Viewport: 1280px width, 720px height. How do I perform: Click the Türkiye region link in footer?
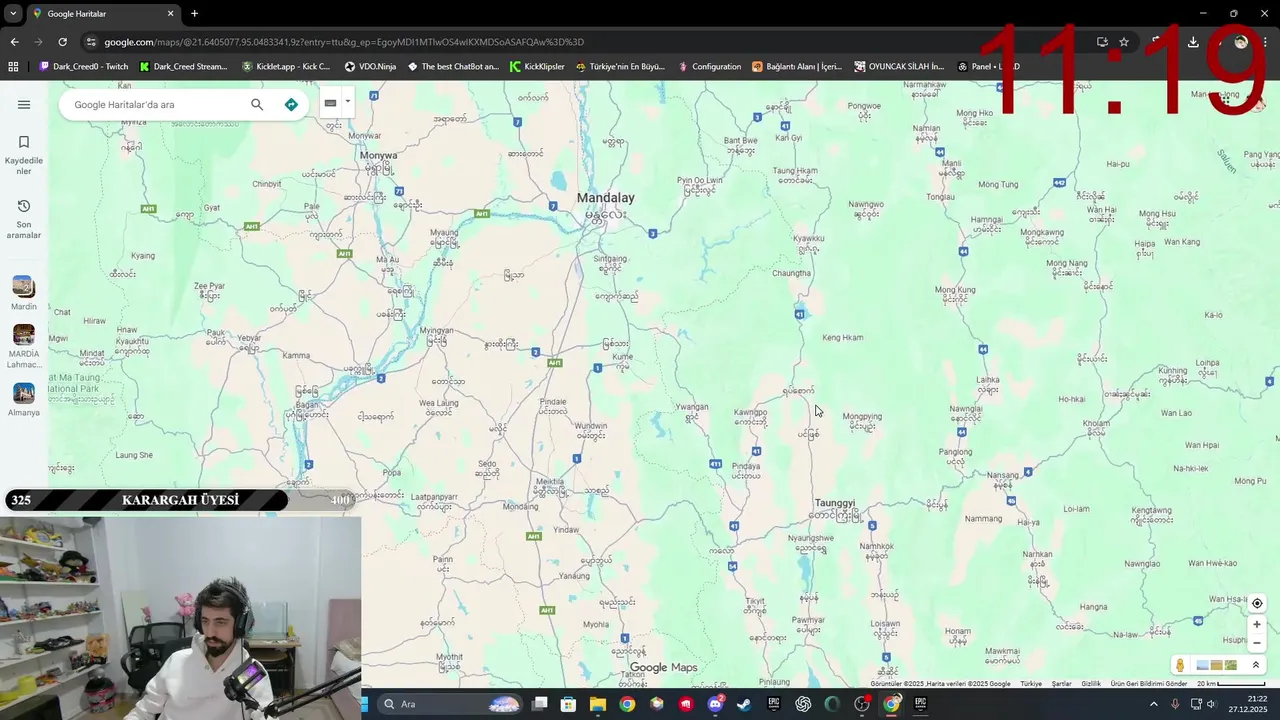1031,684
